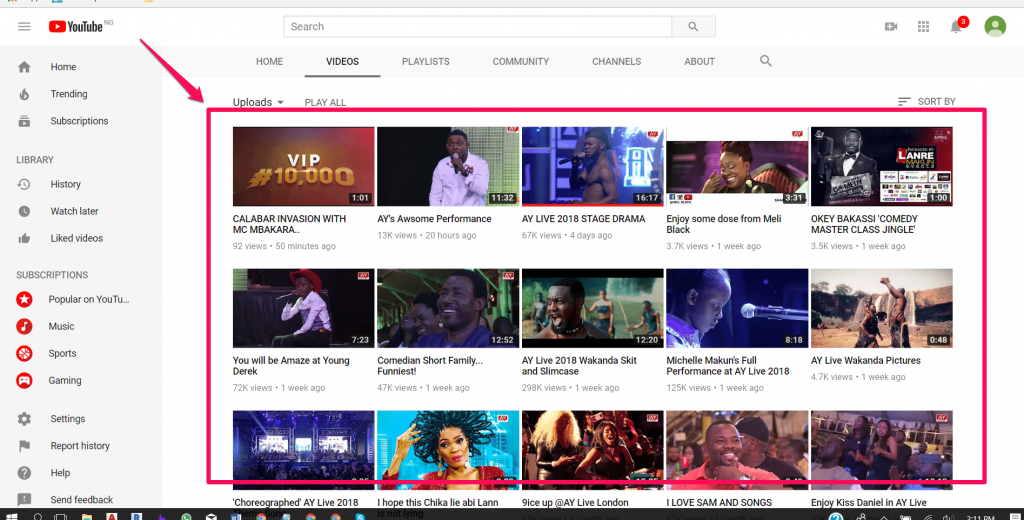Open the 'AY's Awsome Performance' title link
The width and height of the screenshot is (1024, 520).
434,219
